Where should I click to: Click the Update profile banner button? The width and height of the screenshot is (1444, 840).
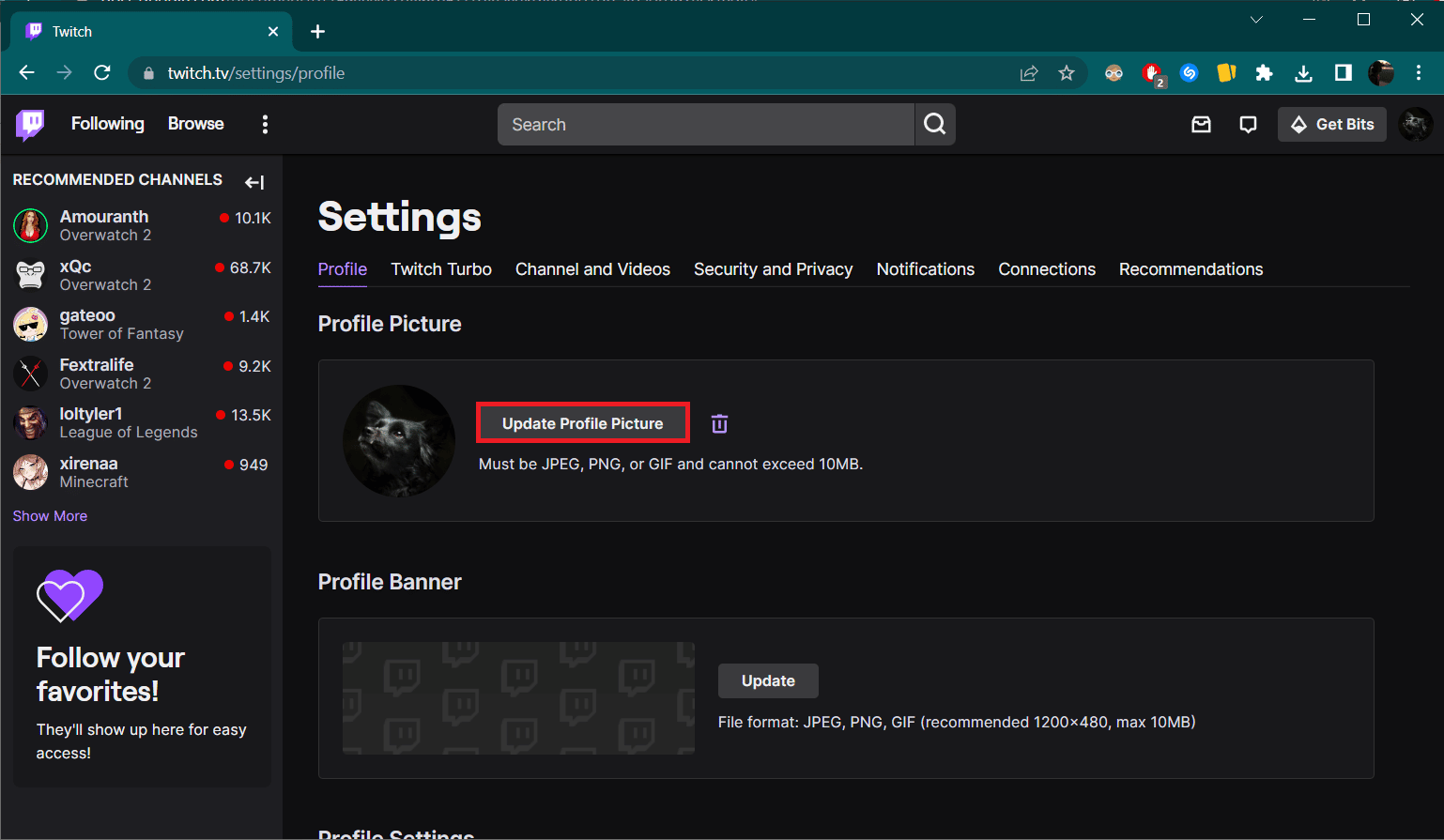click(x=768, y=681)
